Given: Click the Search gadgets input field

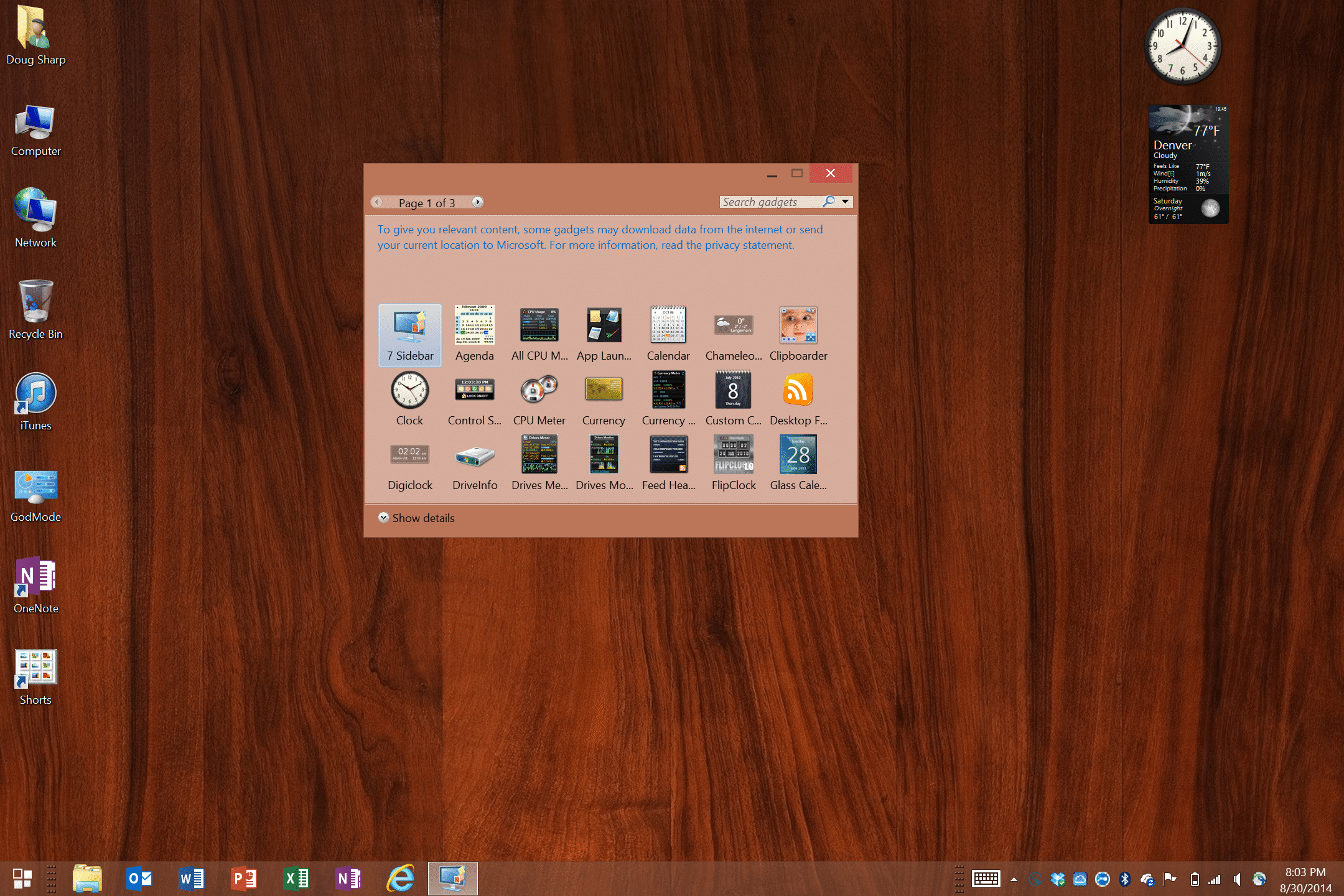Looking at the screenshot, I should click(x=770, y=202).
